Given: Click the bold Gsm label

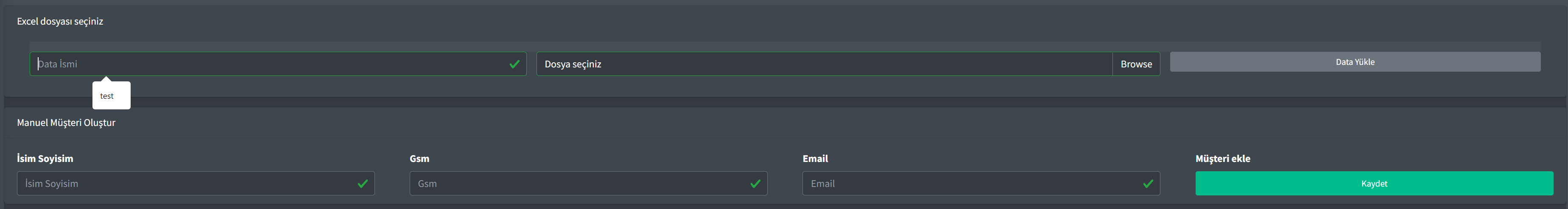Looking at the screenshot, I should point(419,159).
